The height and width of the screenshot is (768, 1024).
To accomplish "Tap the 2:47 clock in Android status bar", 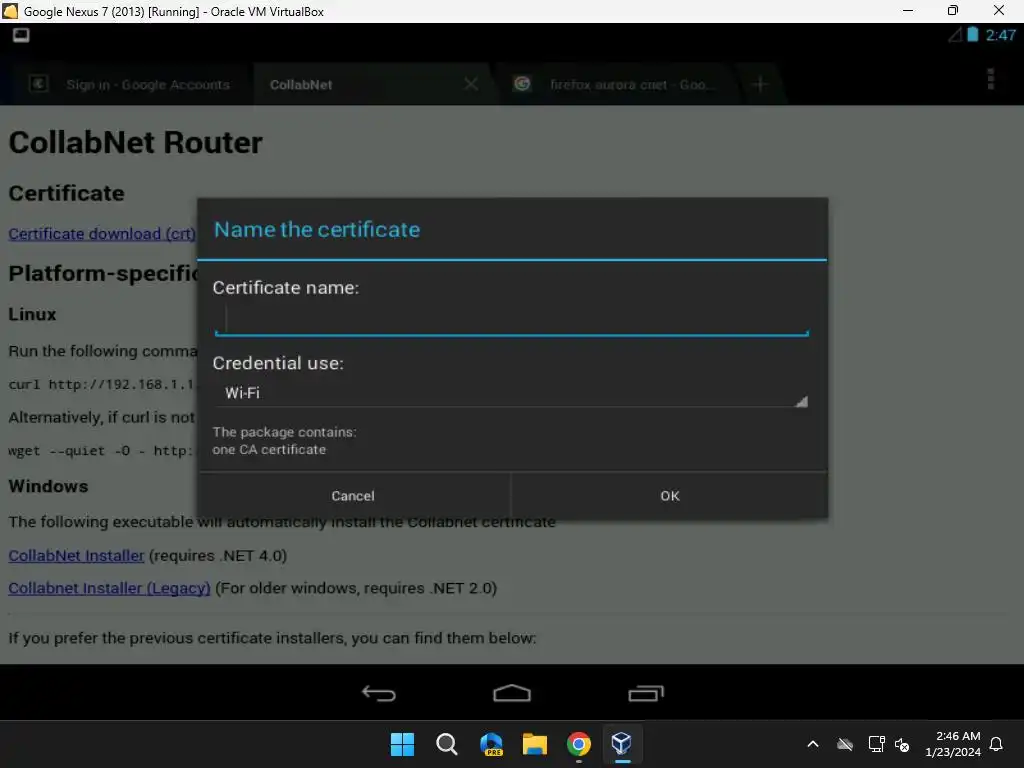I will 1000,35.
